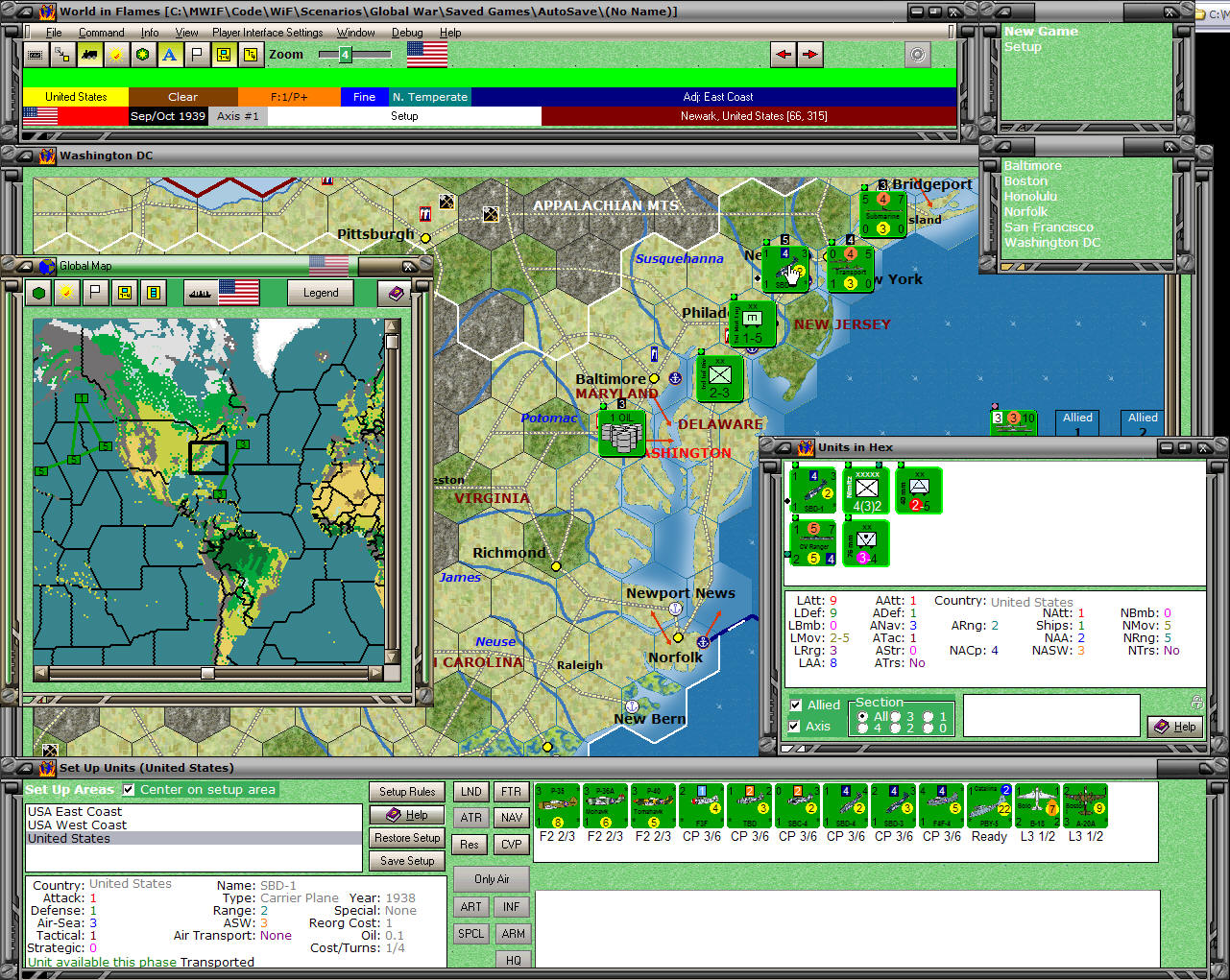Open Player Interface Settings menu
The image size is (1230, 980).
point(267,33)
